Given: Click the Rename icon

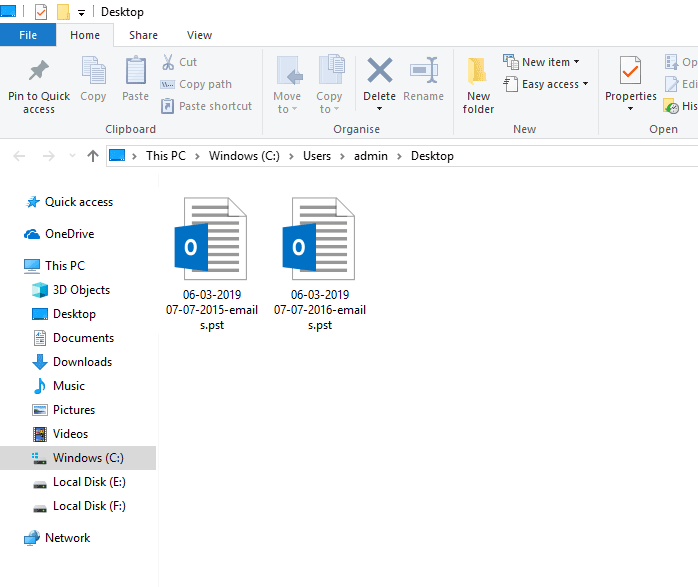Looking at the screenshot, I should [424, 70].
